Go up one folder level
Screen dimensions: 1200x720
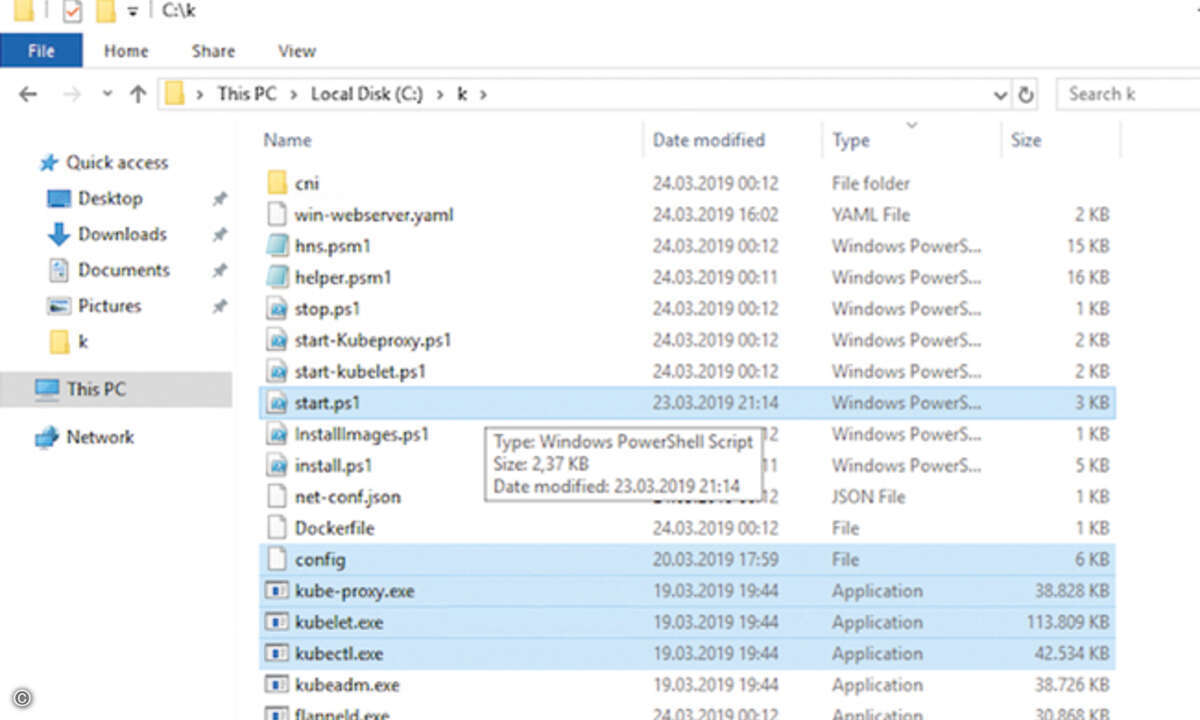pos(138,94)
